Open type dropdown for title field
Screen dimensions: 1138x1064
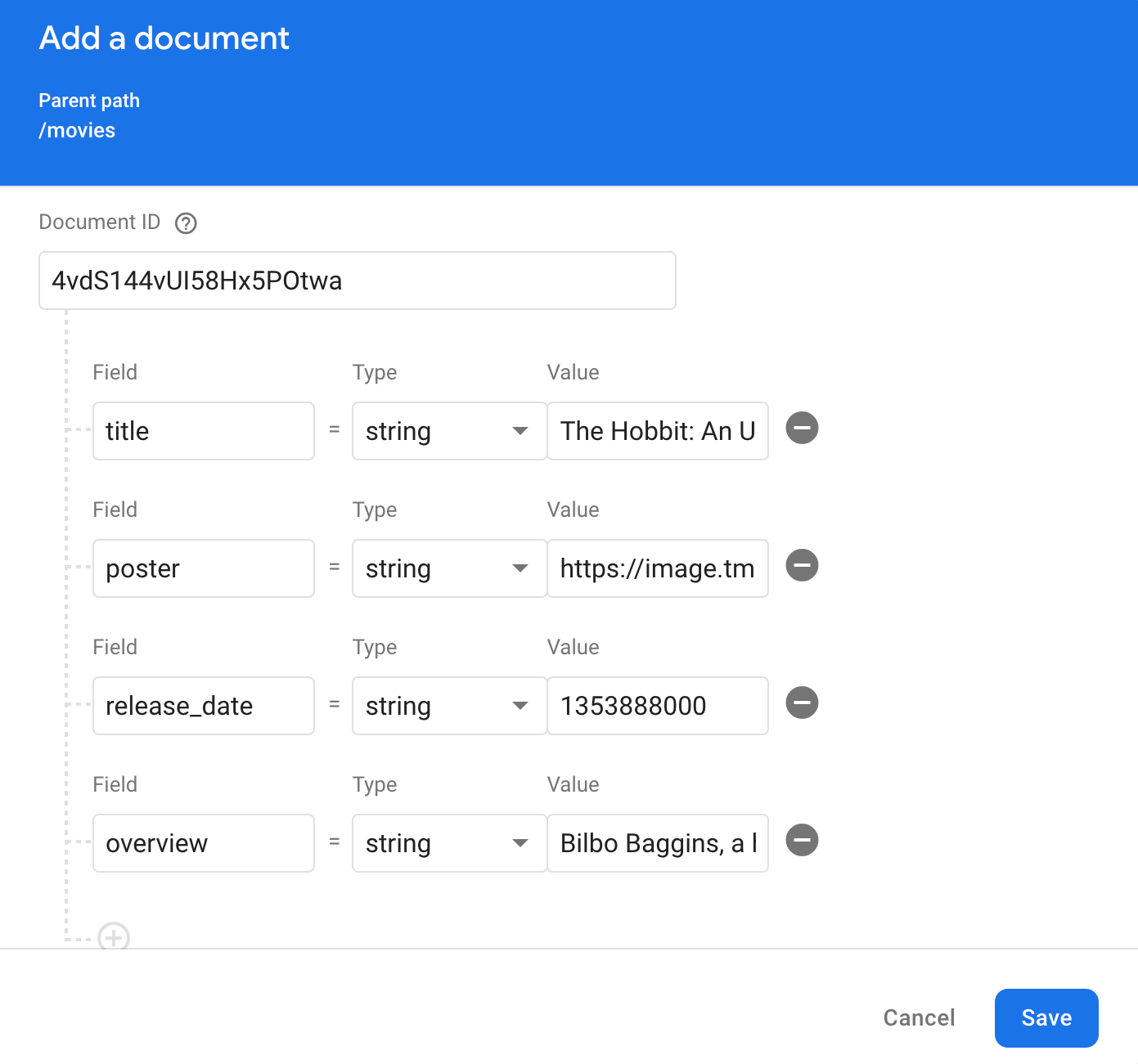pos(449,431)
